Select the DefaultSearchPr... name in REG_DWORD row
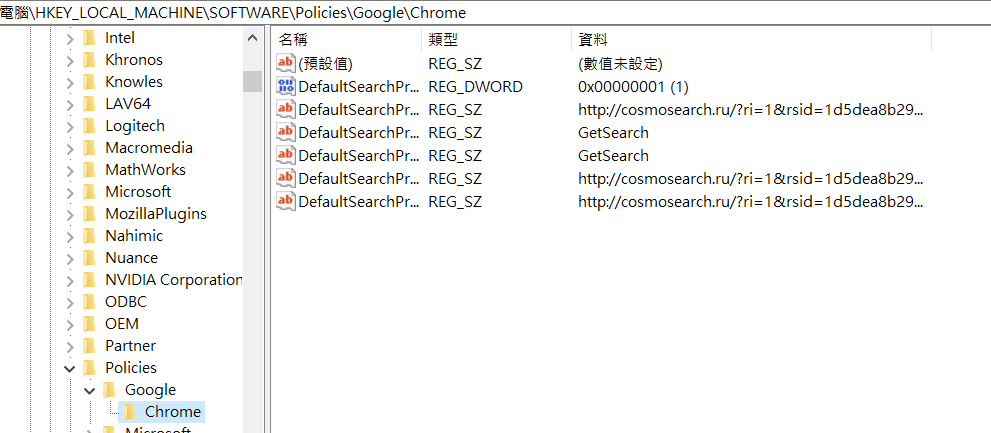The width and height of the screenshot is (991, 433). 359,87
